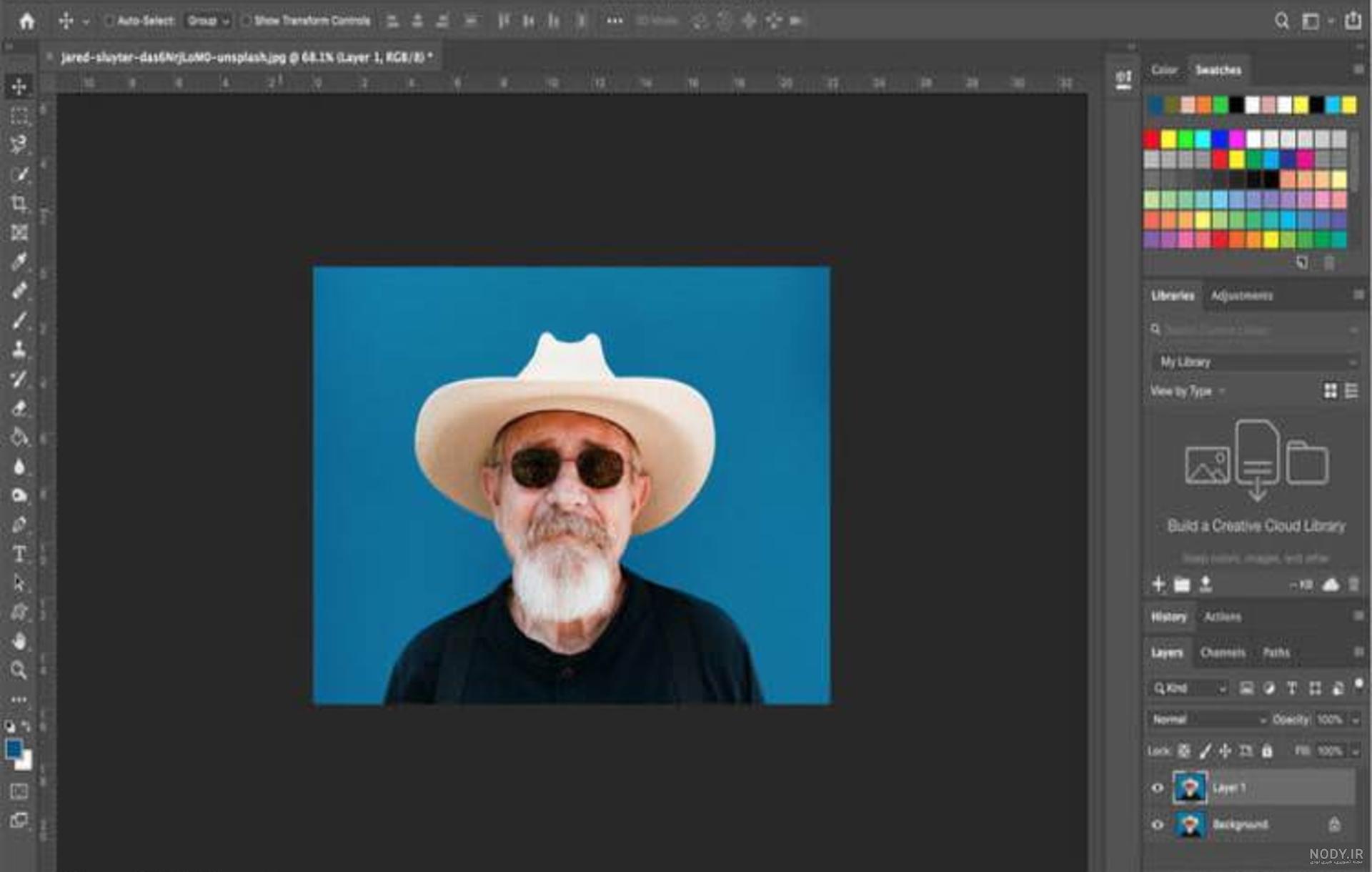Create a new swatch in the Swatches panel

(1302, 263)
